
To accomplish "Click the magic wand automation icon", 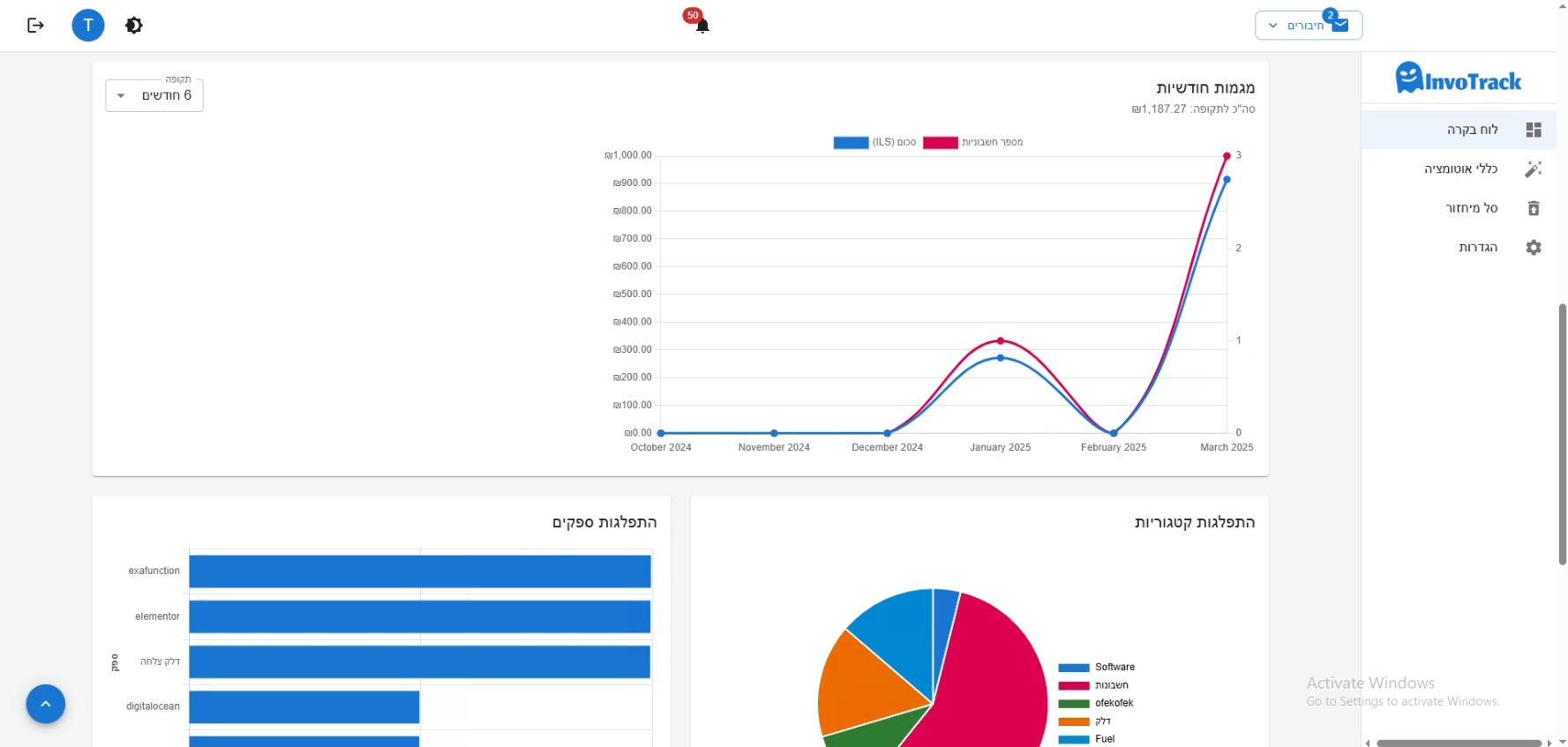I will 1534,168.
